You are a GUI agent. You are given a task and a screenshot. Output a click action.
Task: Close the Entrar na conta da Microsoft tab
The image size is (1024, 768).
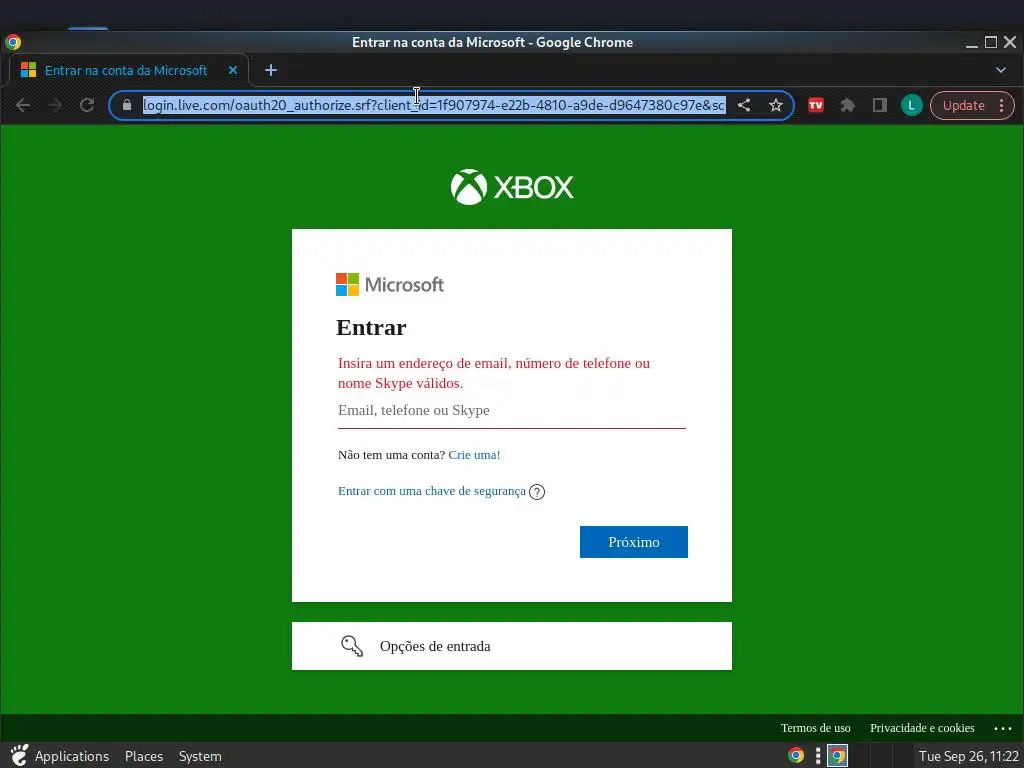(x=233, y=70)
